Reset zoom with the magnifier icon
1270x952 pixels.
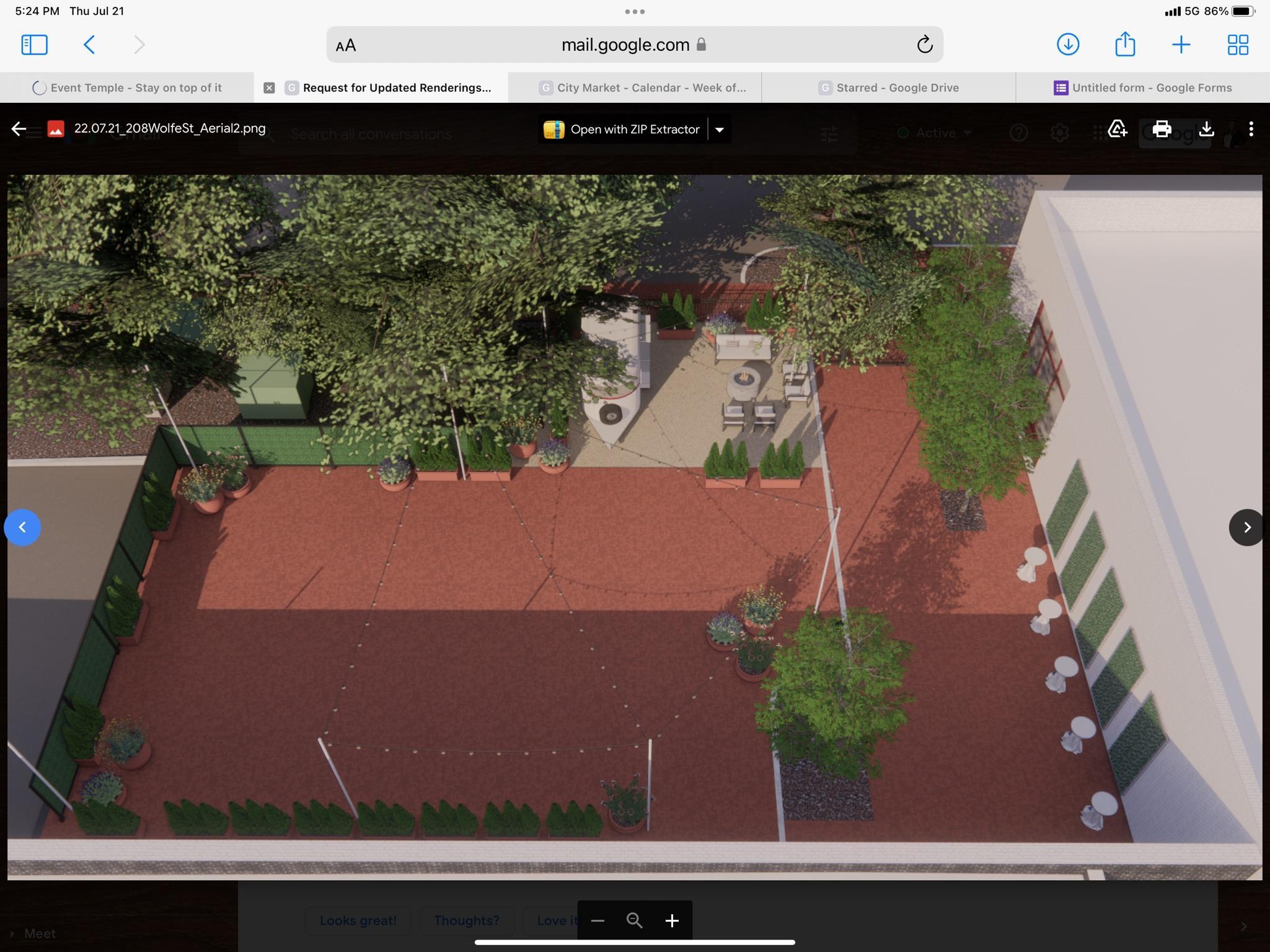(634, 920)
